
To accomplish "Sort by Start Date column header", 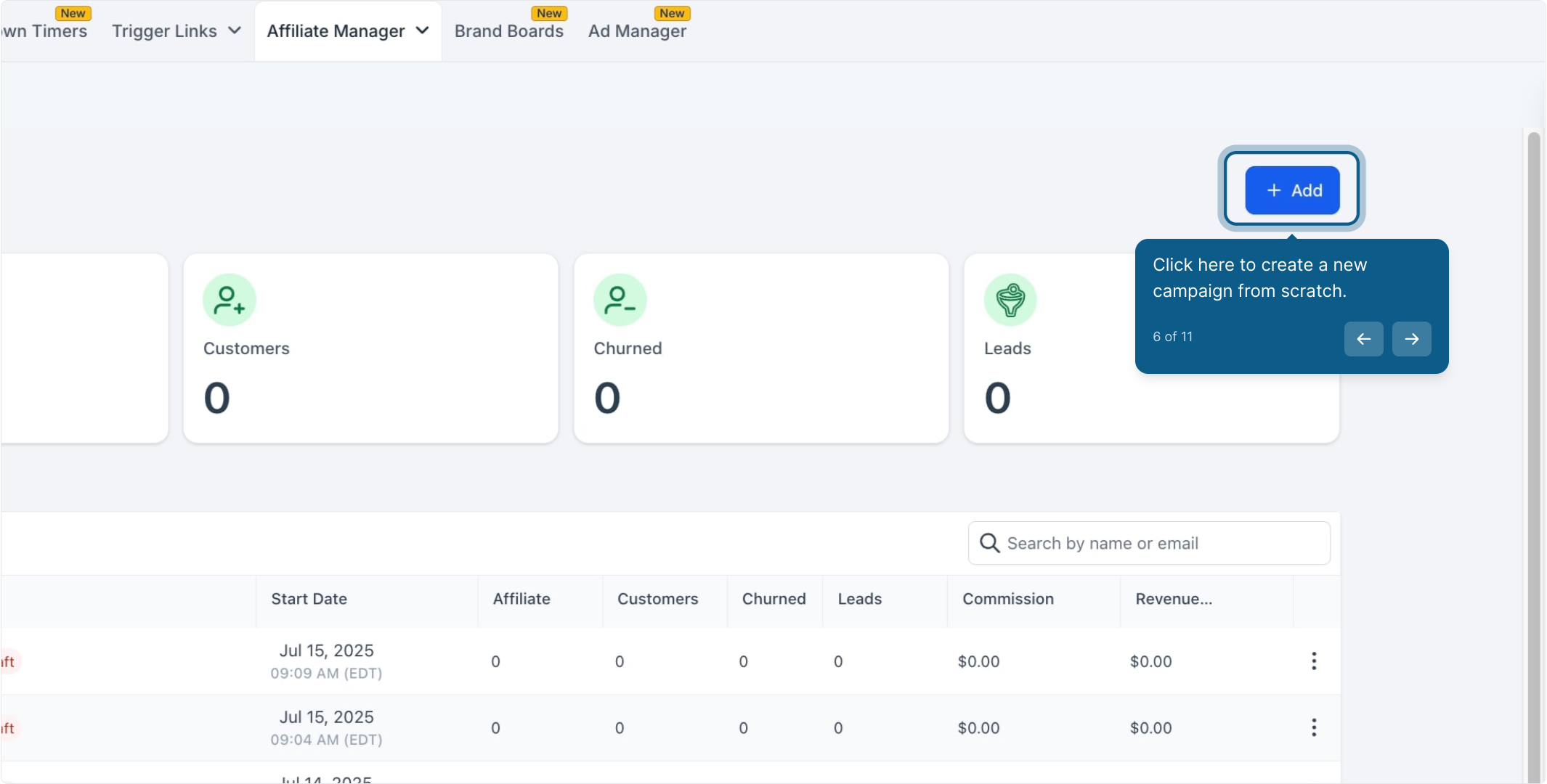I will [309, 599].
